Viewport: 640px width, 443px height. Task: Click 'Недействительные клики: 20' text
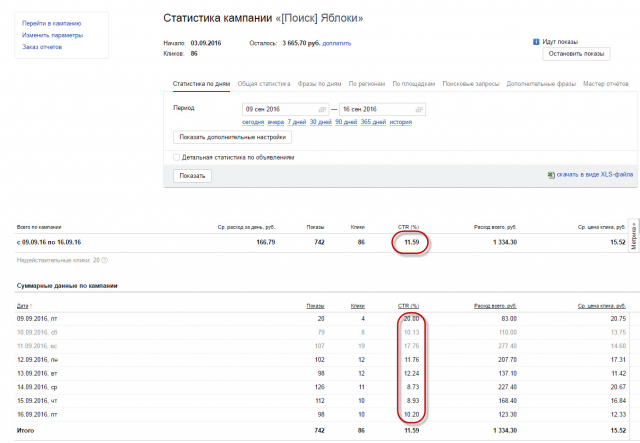pyautogui.click(x=58, y=260)
